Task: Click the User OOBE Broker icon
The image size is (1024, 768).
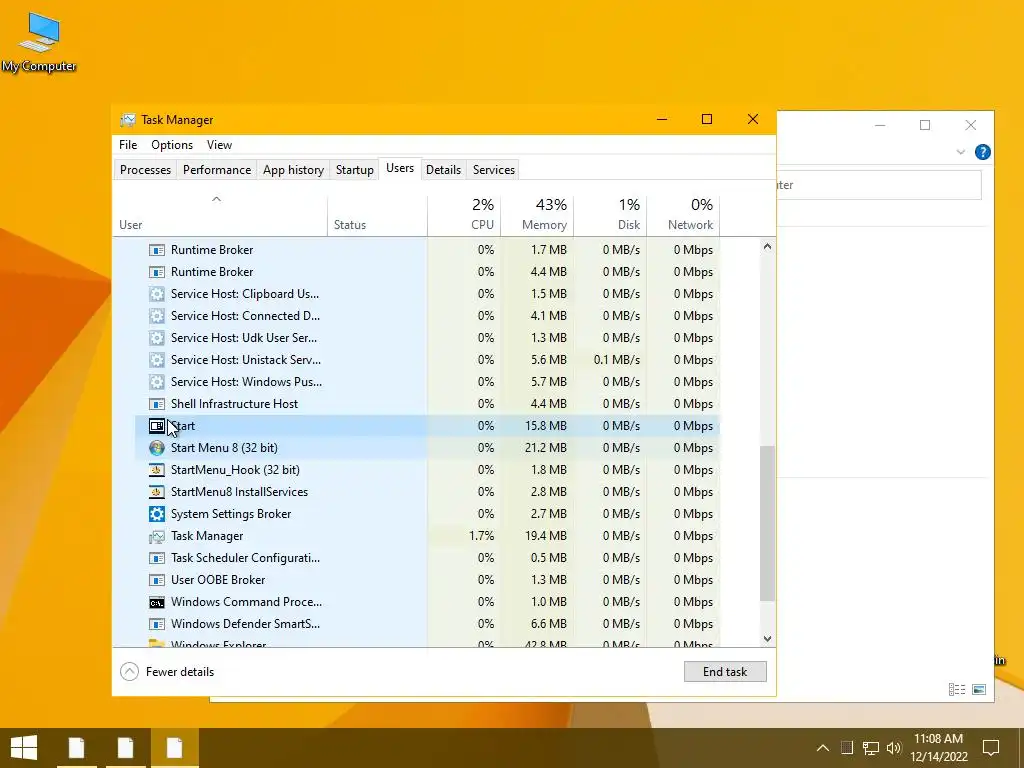Action: tap(157, 580)
